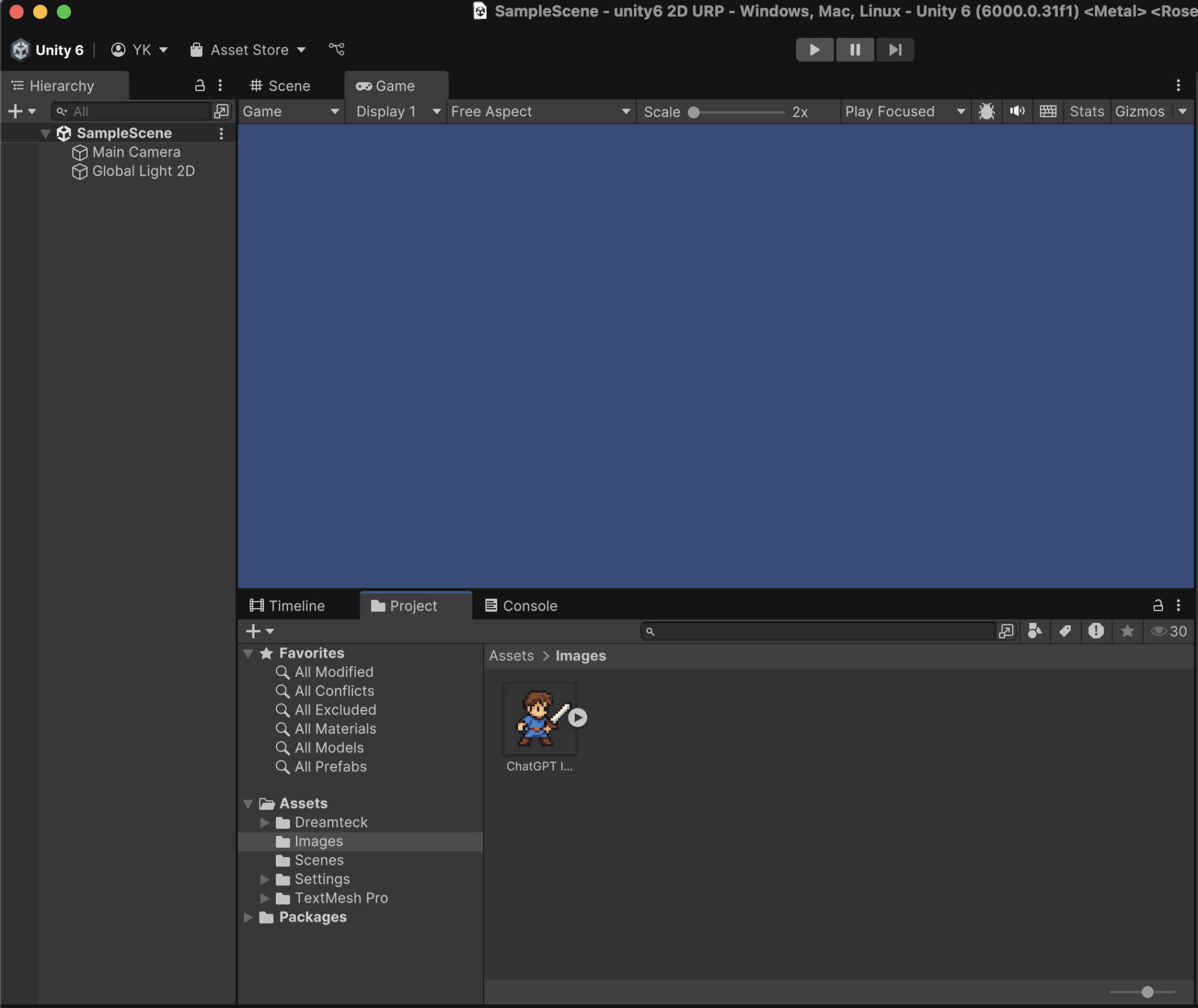Select All Modified favorite search
This screenshot has height=1008, width=1198.
coord(324,672)
